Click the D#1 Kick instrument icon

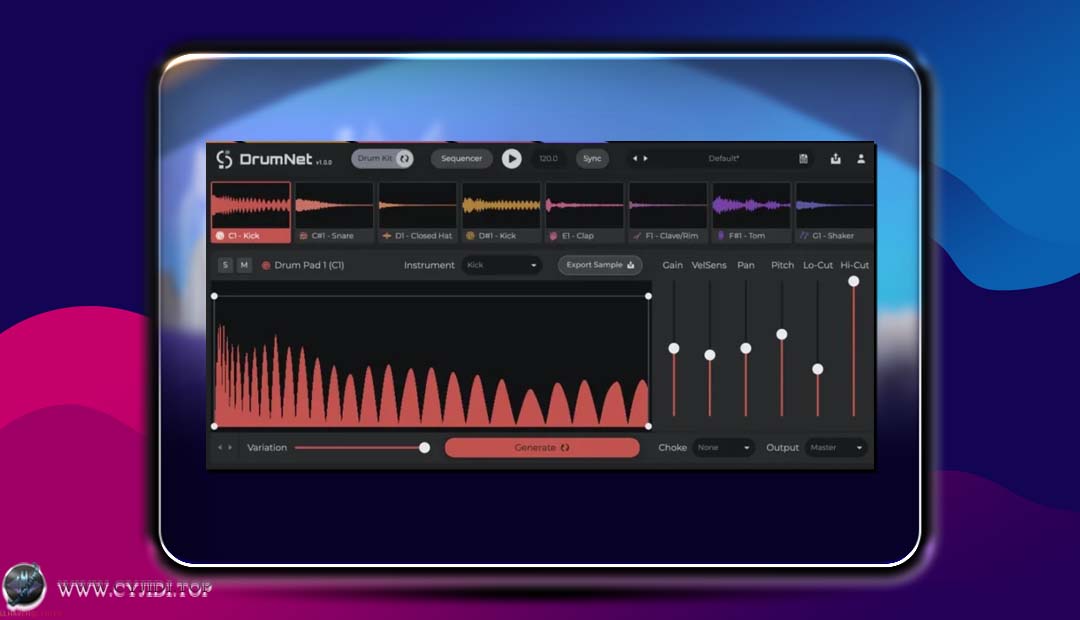pyautogui.click(x=470, y=236)
